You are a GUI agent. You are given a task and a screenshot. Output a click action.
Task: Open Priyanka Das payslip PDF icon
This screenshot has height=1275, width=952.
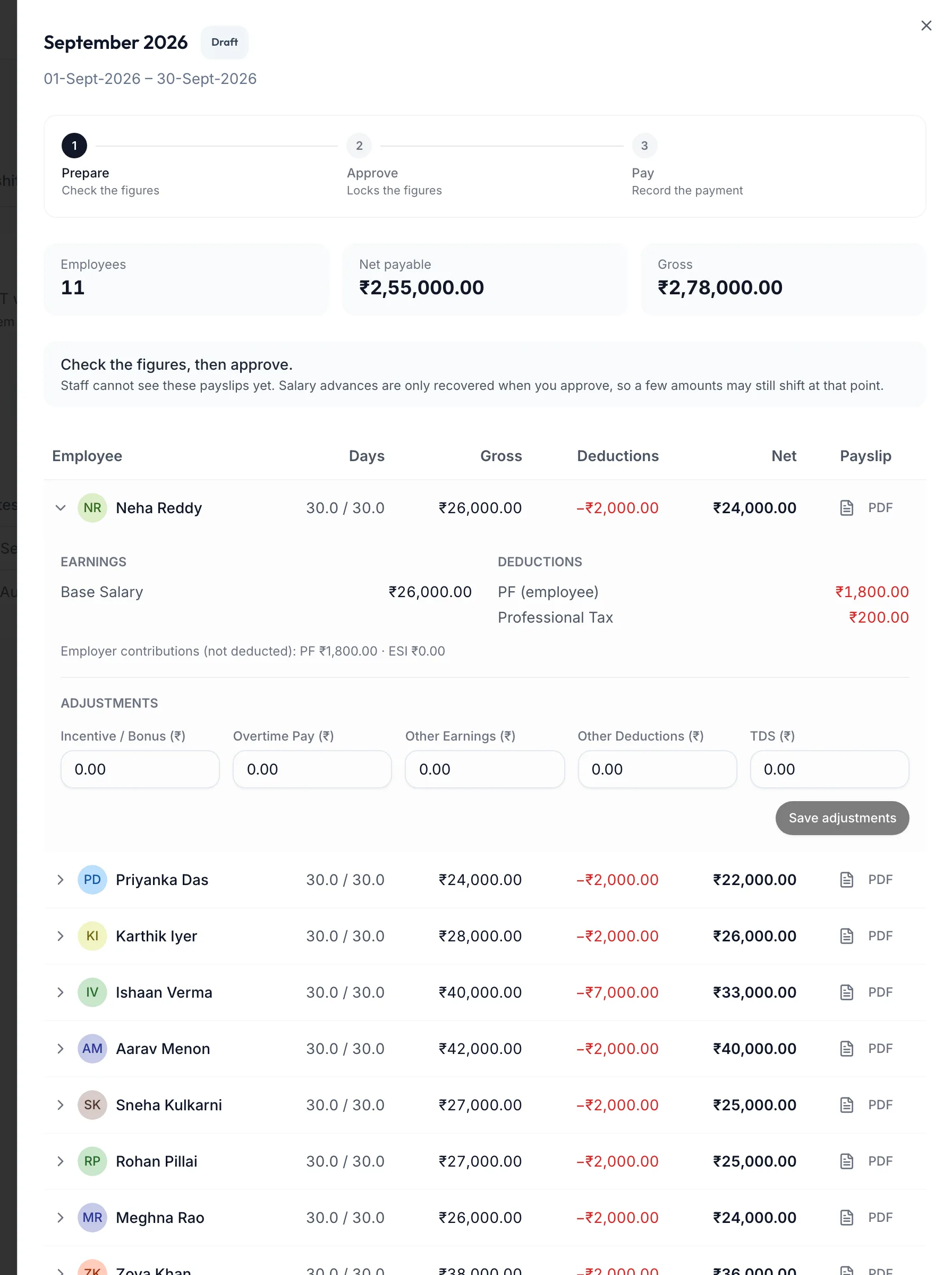[846, 879]
